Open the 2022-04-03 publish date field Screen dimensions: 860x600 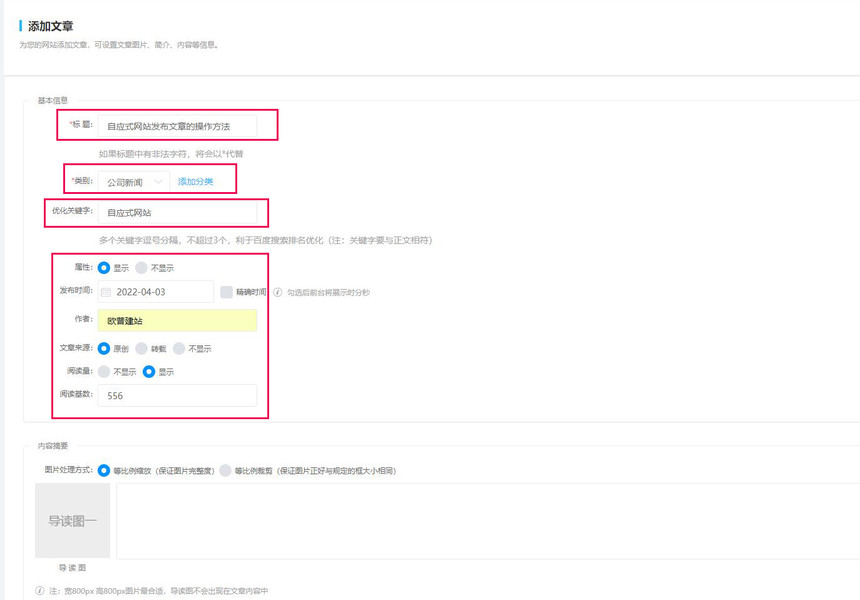pyautogui.click(x=156, y=292)
